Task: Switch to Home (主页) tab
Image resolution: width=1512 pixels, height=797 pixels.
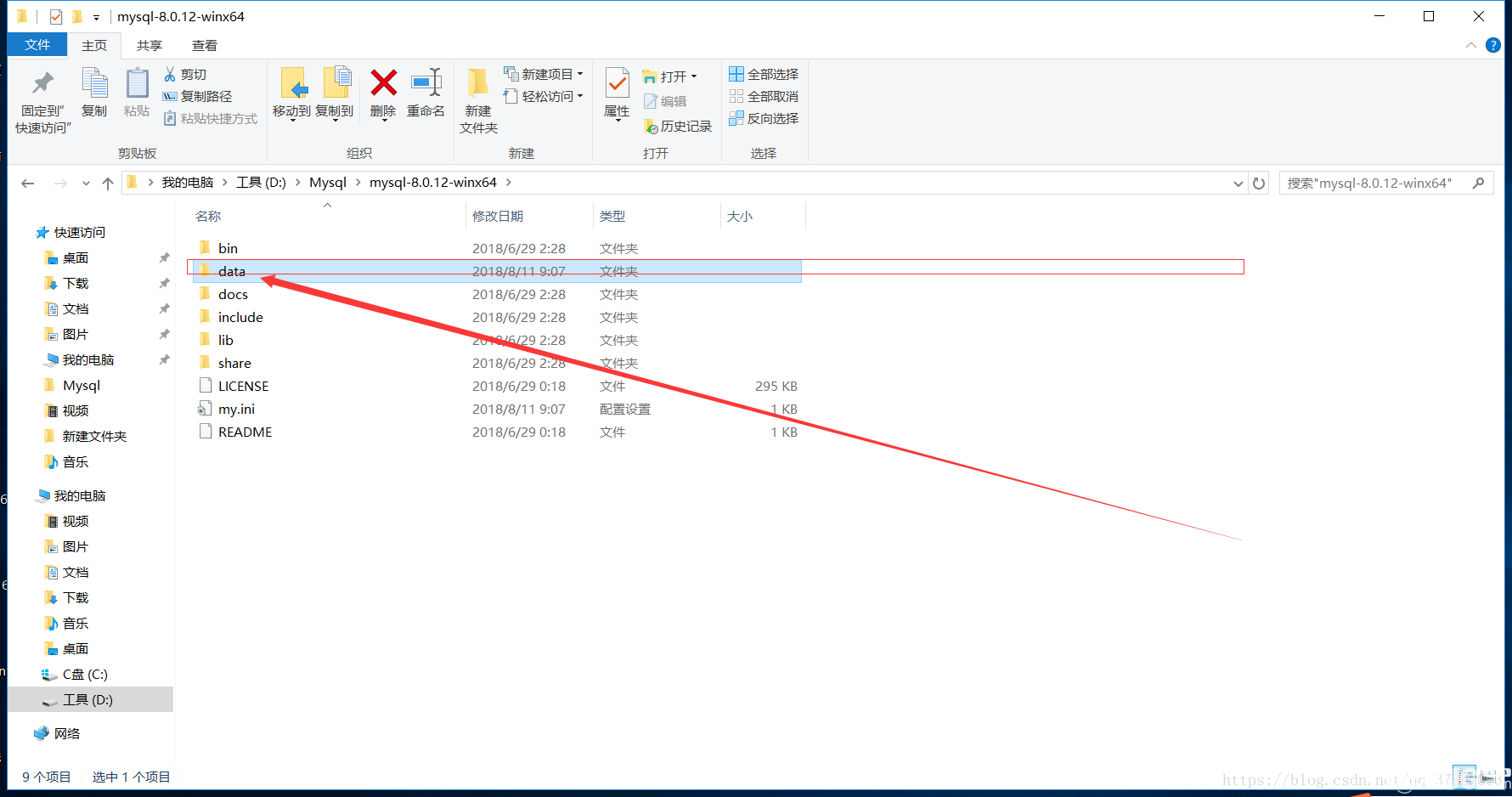Action: pos(94,46)
